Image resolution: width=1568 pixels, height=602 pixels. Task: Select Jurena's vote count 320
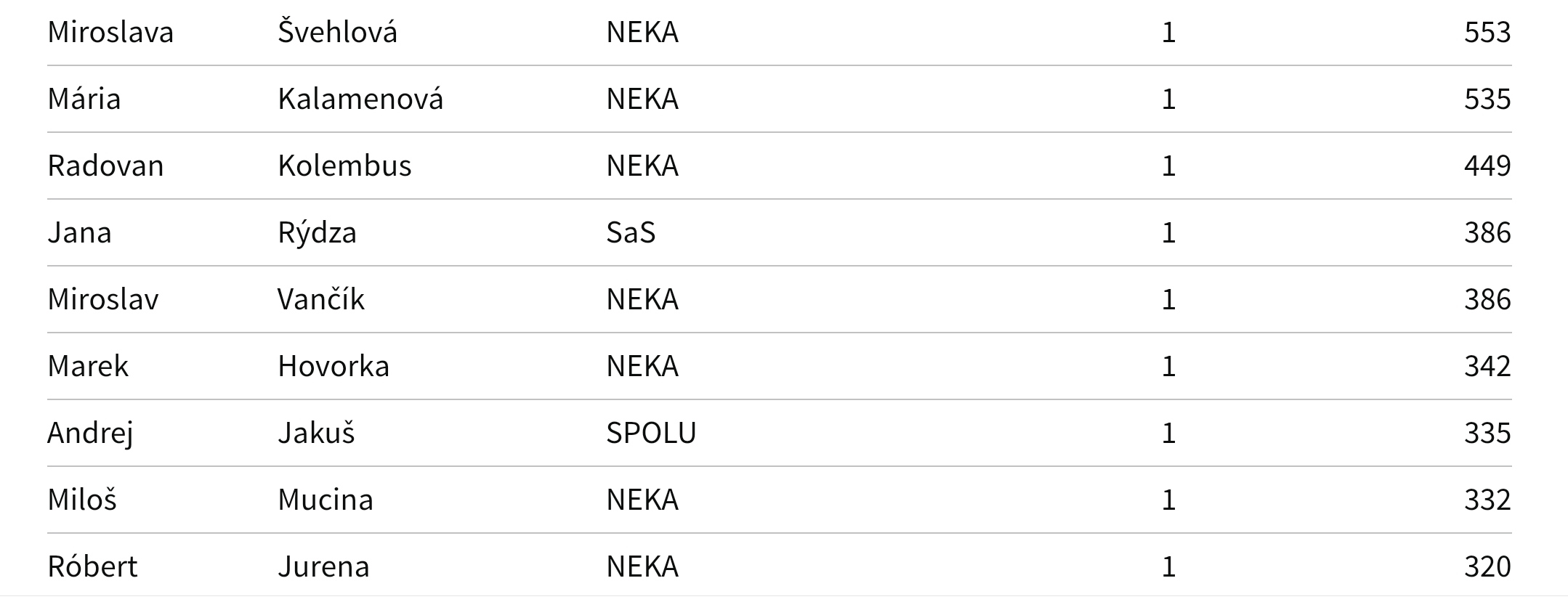1487,567
